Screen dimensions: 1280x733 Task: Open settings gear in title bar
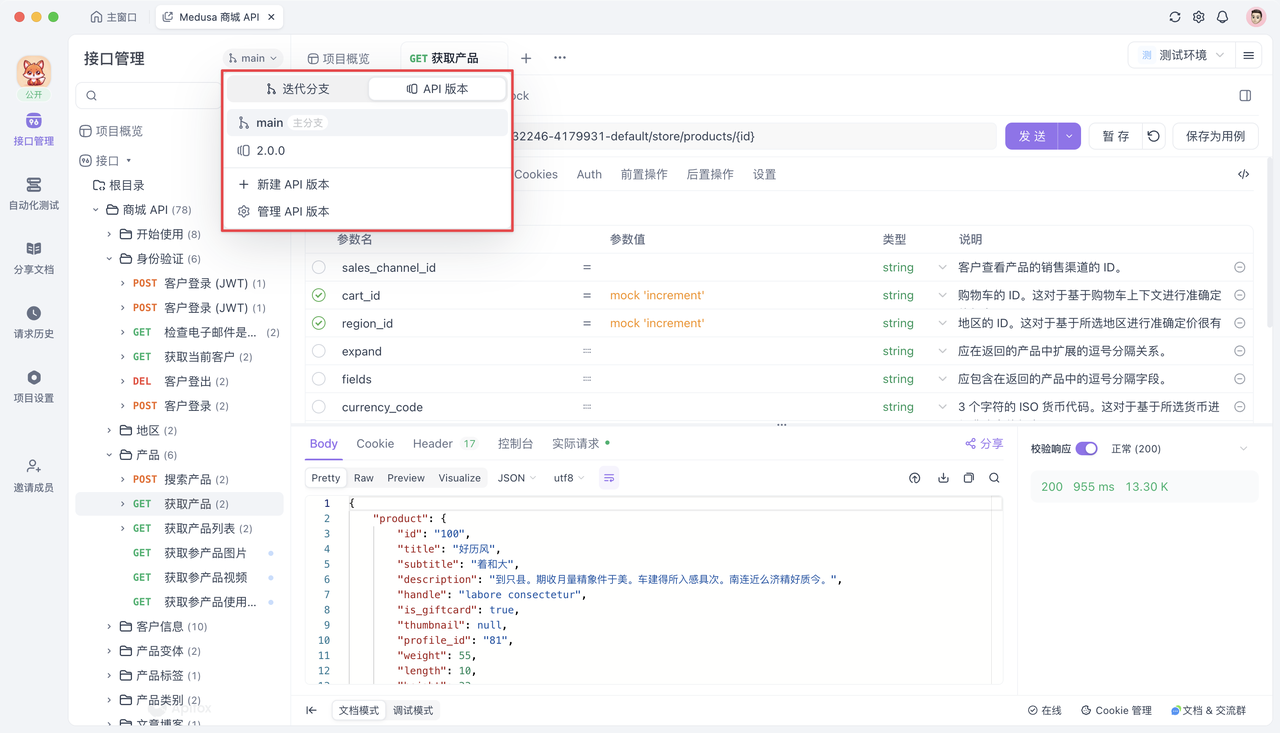1199,17
